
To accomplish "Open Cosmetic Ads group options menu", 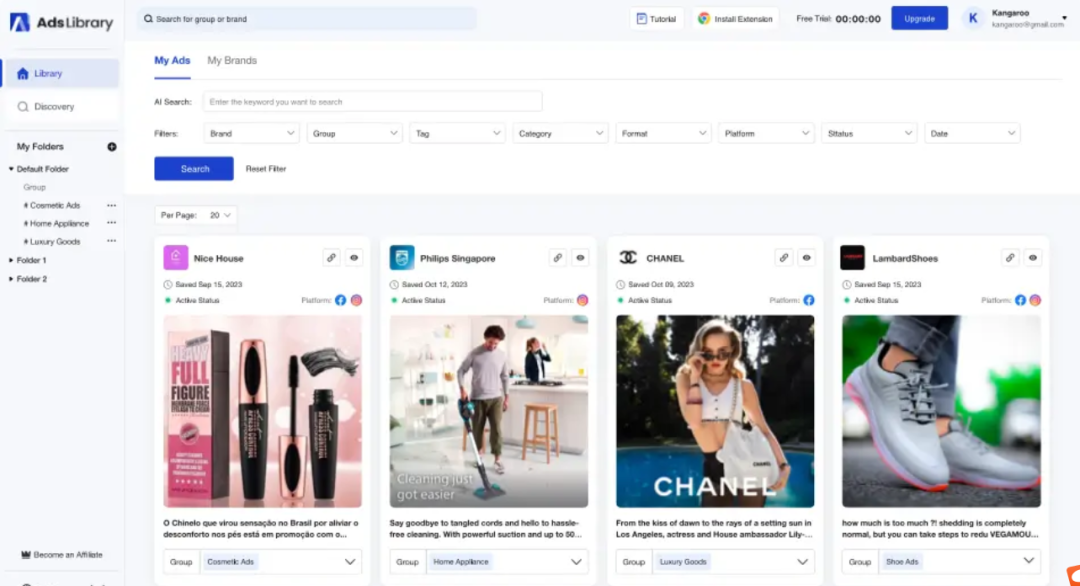I will point(112,205).
